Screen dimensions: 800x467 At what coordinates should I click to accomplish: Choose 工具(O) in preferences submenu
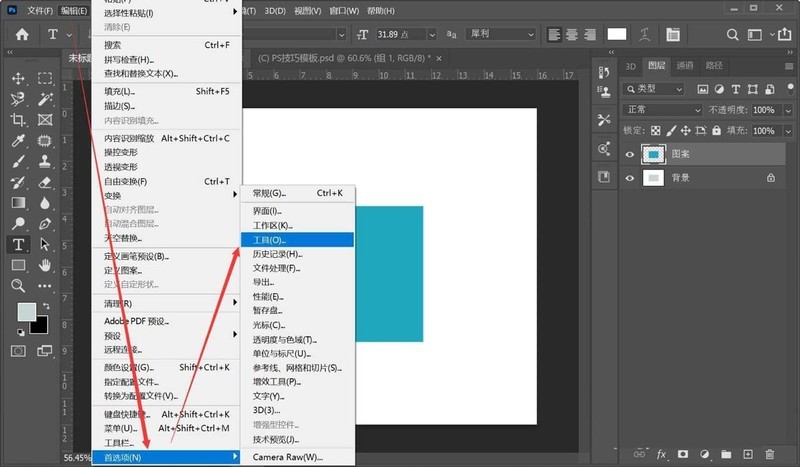[x=297, y=240]
